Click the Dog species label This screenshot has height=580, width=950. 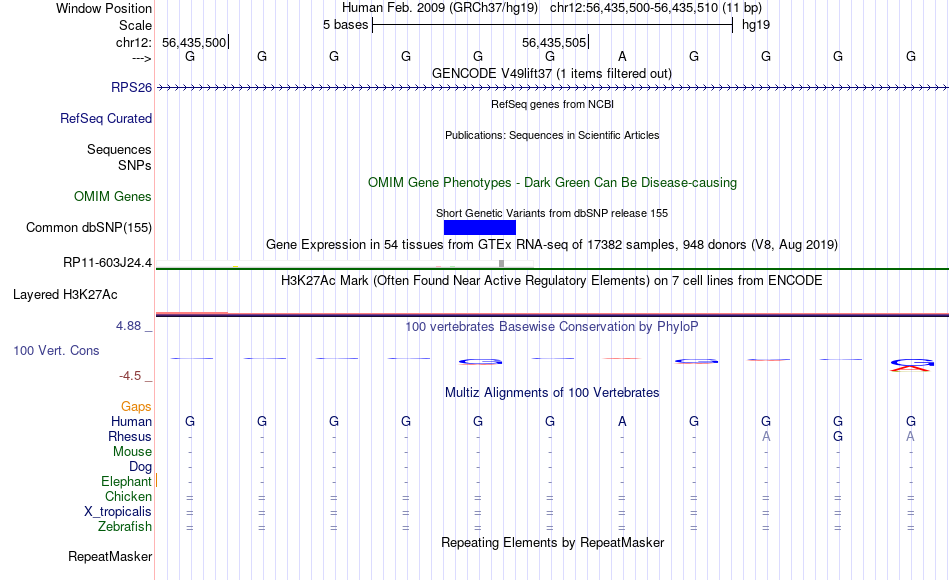click(x=140, y=466)
